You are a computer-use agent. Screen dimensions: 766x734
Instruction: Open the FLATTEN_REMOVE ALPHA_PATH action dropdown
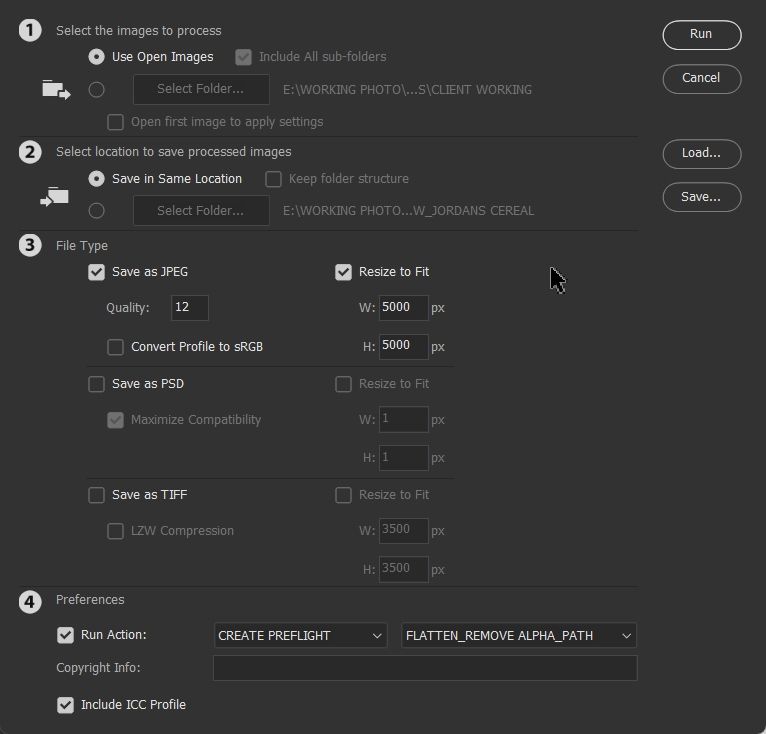tap(518, 635)
